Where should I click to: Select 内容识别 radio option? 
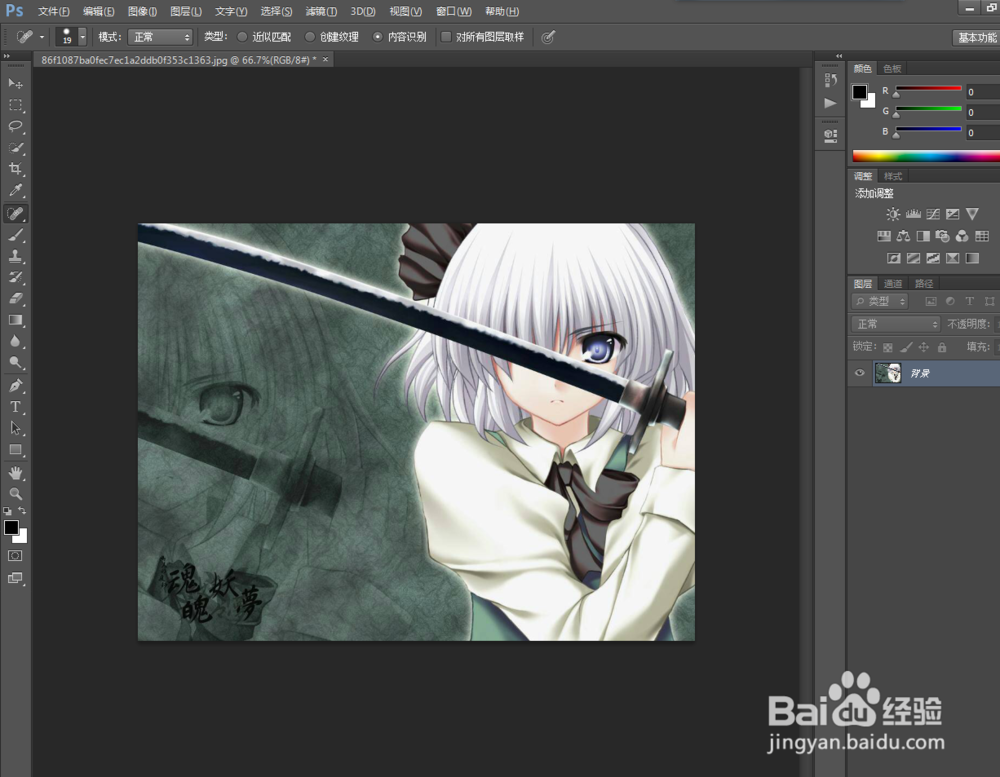tap(378, 37)
